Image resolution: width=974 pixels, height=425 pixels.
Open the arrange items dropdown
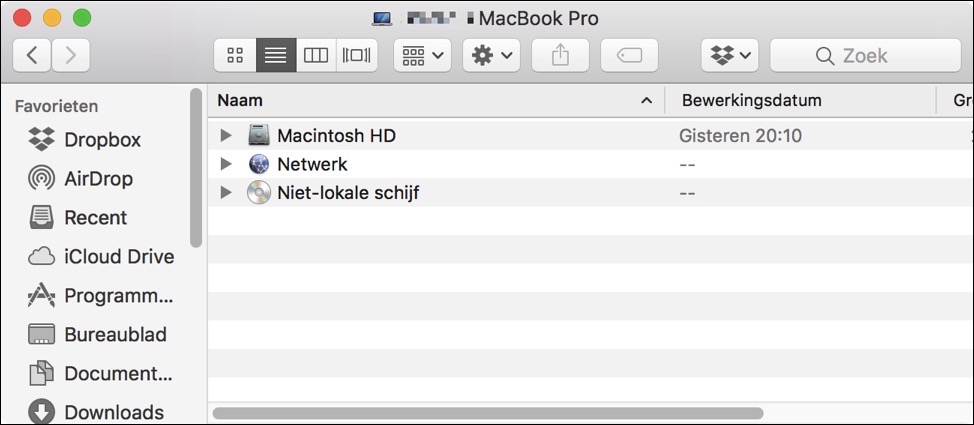pos(422,55)
